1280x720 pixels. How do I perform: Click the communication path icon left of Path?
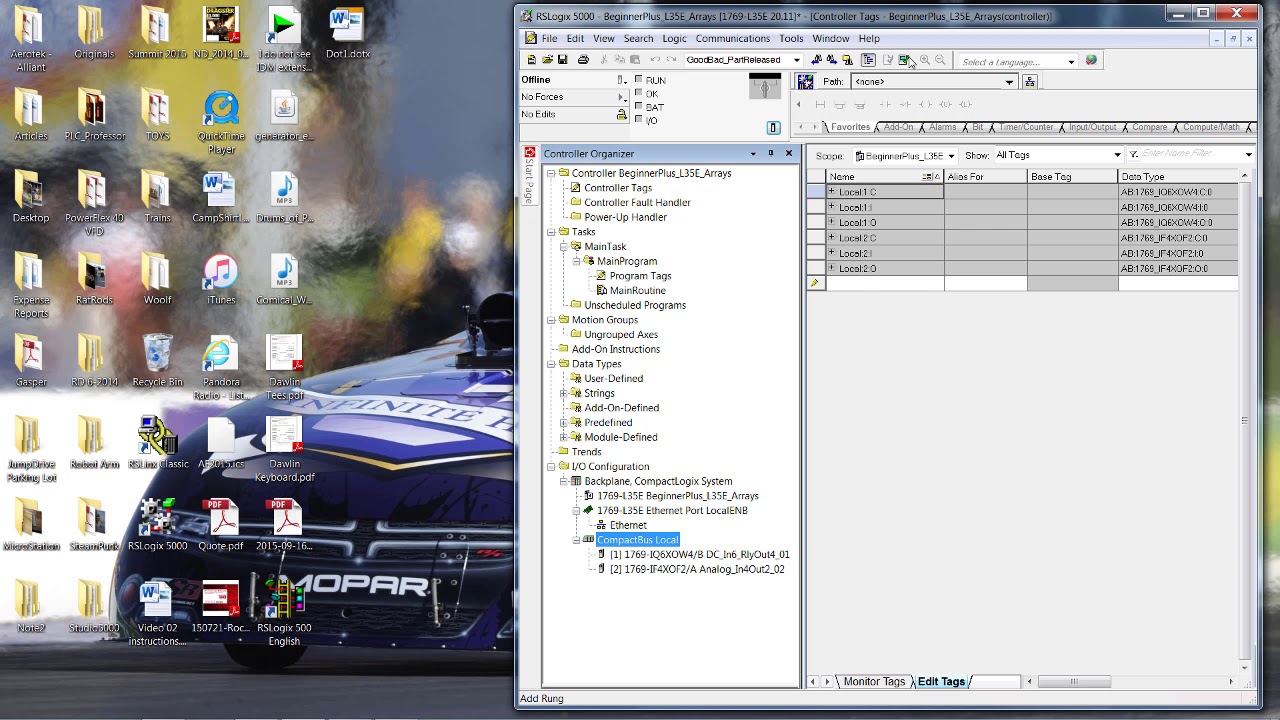pyautogui.click(x=805, y=82)
